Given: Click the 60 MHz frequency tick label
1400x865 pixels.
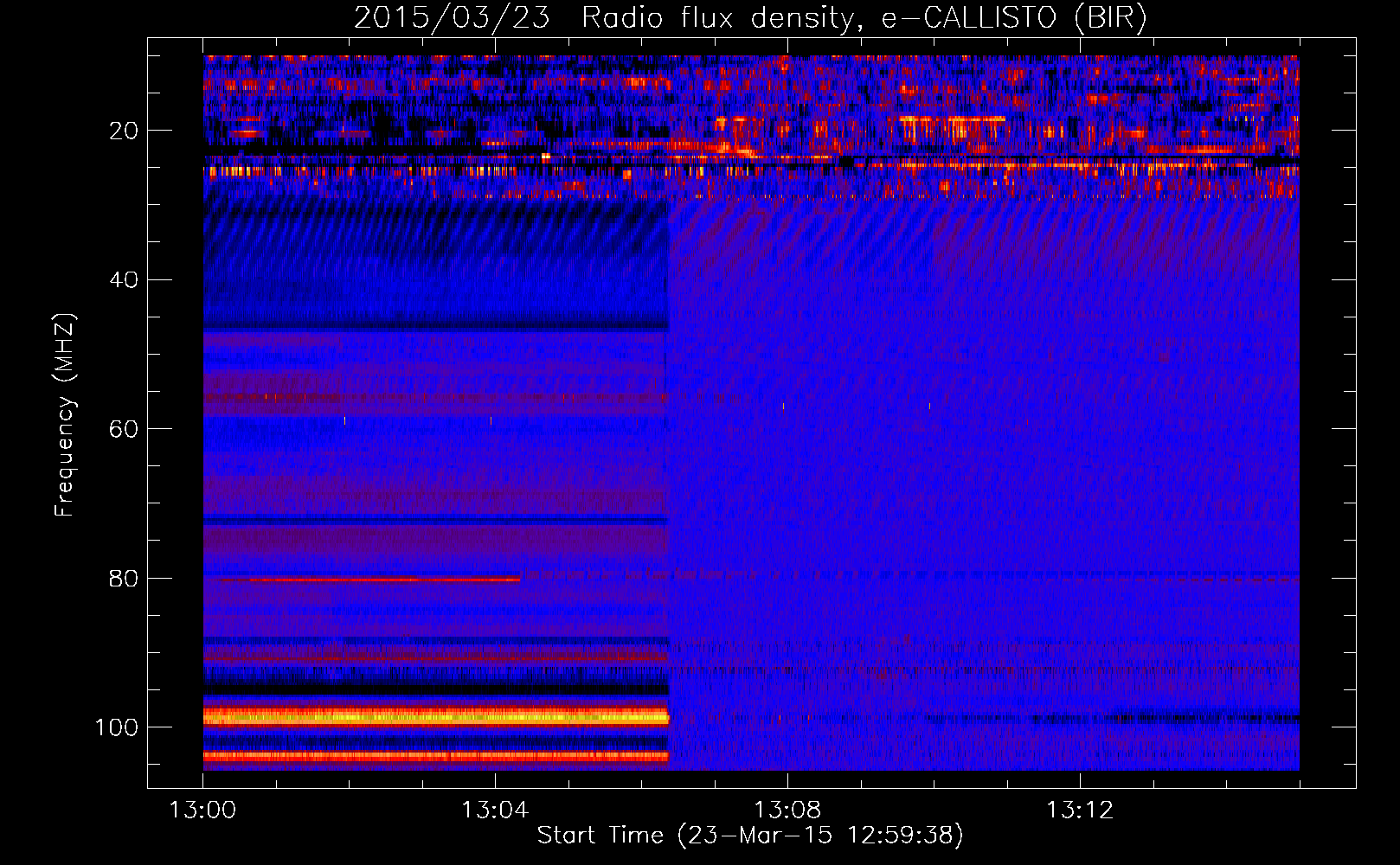Looking at the screenshot, I should tap(124, 429).
